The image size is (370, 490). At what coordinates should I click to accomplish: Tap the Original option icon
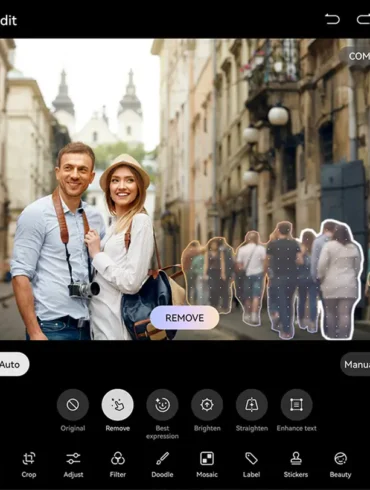coord(73,405)
